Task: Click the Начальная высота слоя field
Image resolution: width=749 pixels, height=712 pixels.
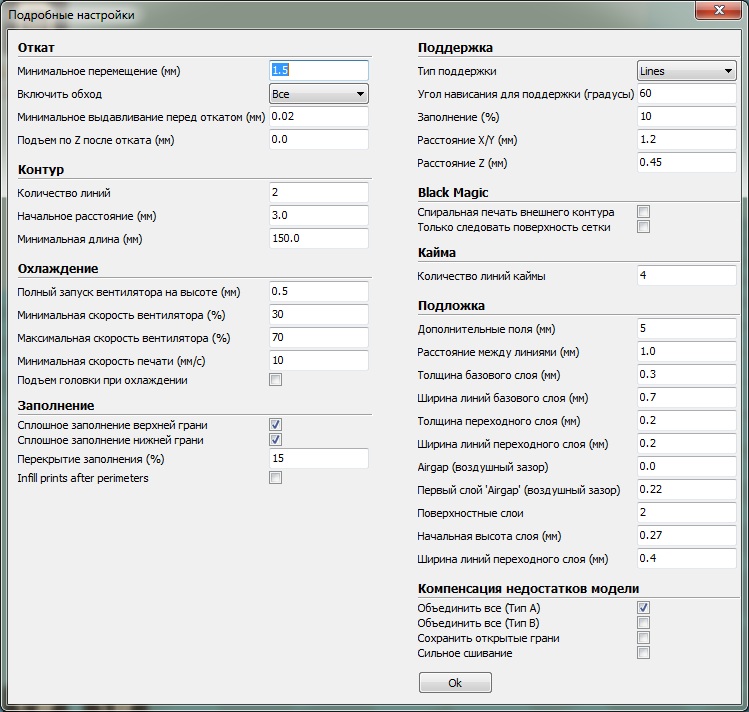Action: pos(686,535)
